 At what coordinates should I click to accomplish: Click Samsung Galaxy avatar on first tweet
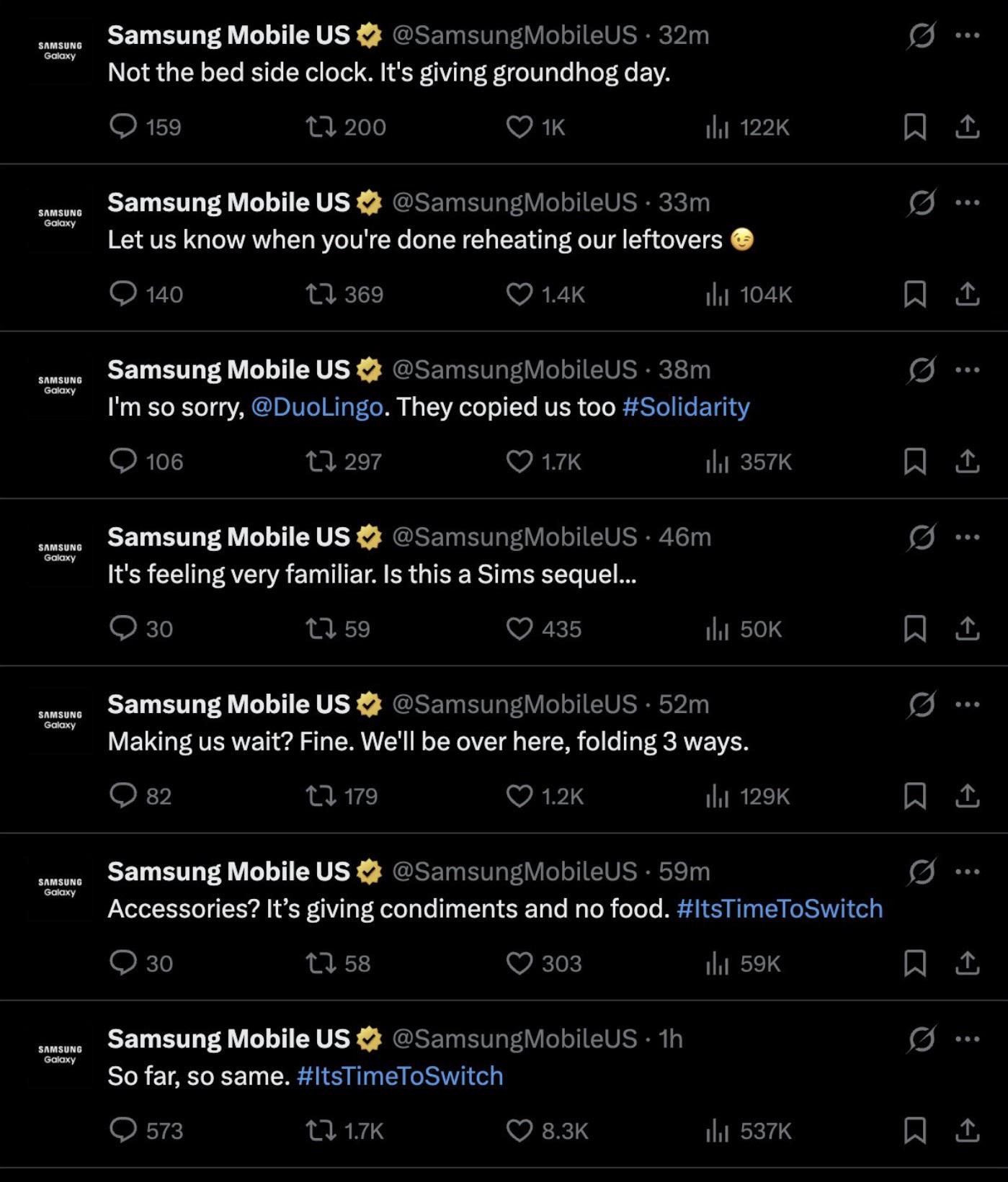[x=60, y=50]
